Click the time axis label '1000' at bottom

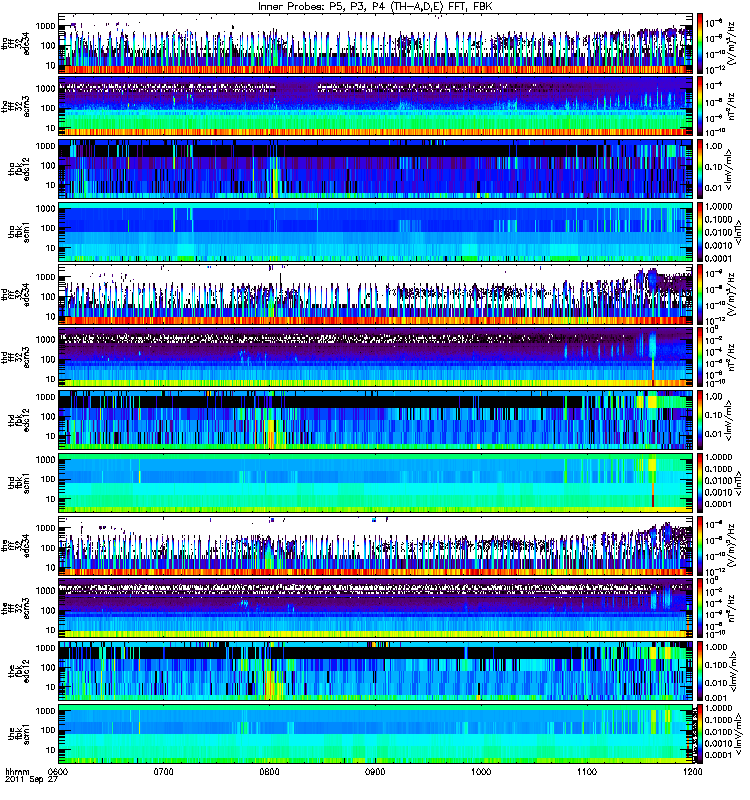click(x=481, y=771)
